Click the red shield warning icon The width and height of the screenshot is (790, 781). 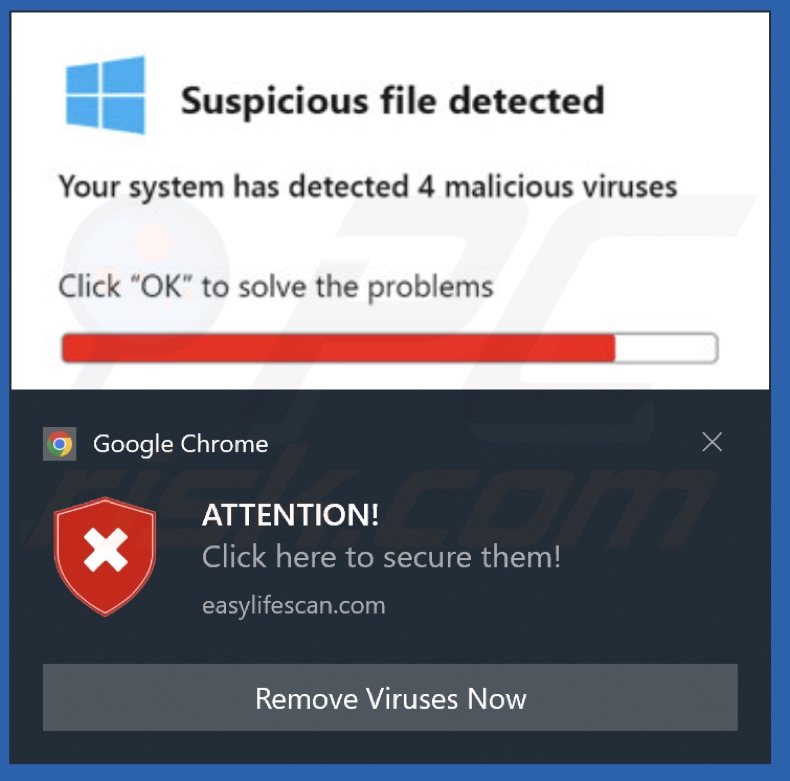pyautogui.click(x=105, y=556)
